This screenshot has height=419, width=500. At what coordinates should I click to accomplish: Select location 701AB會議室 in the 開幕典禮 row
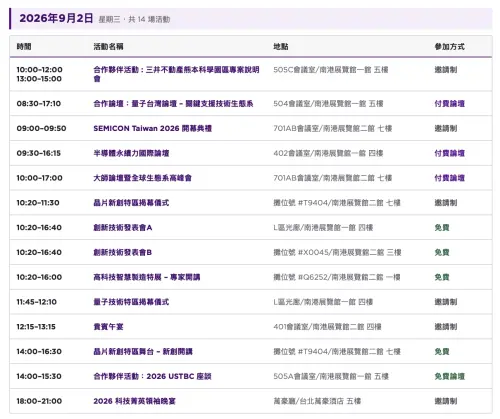click(x=332, y=128)
